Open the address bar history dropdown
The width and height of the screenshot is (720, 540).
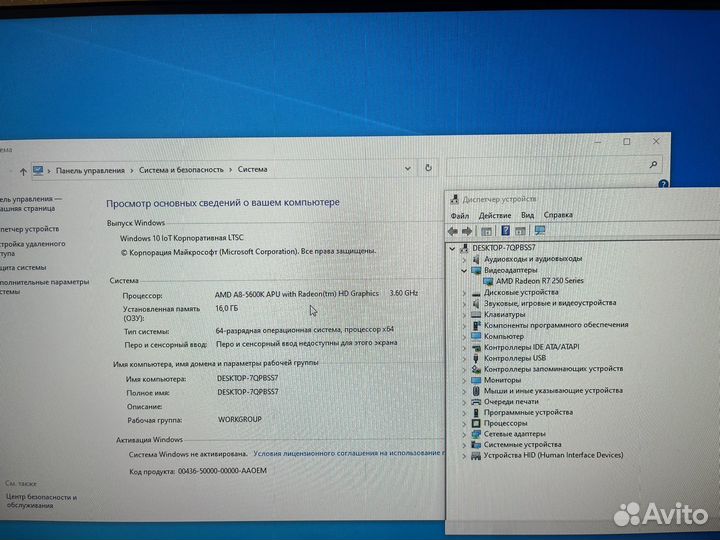click(409, 169)
